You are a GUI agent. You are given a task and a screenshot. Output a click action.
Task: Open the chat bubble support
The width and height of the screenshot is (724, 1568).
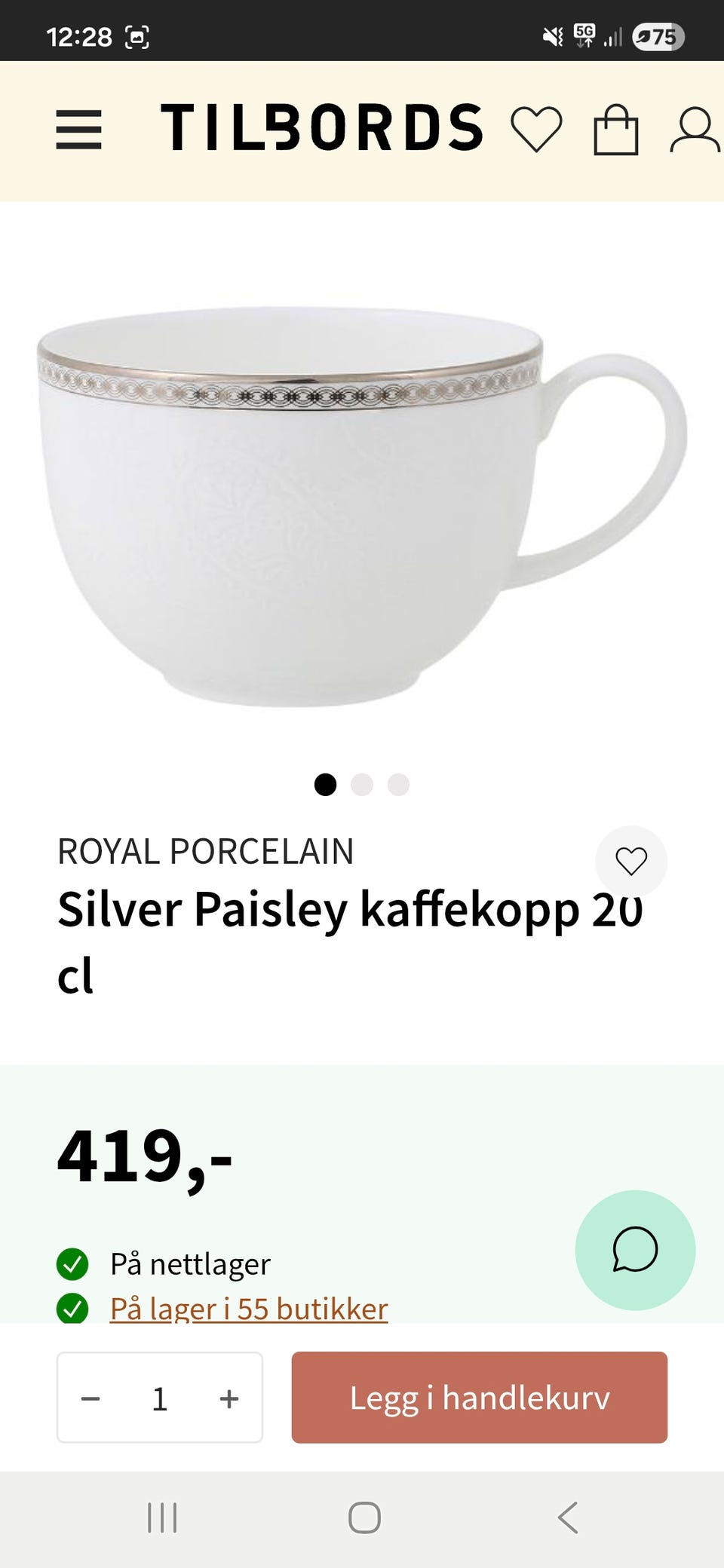pos(635,1250)
